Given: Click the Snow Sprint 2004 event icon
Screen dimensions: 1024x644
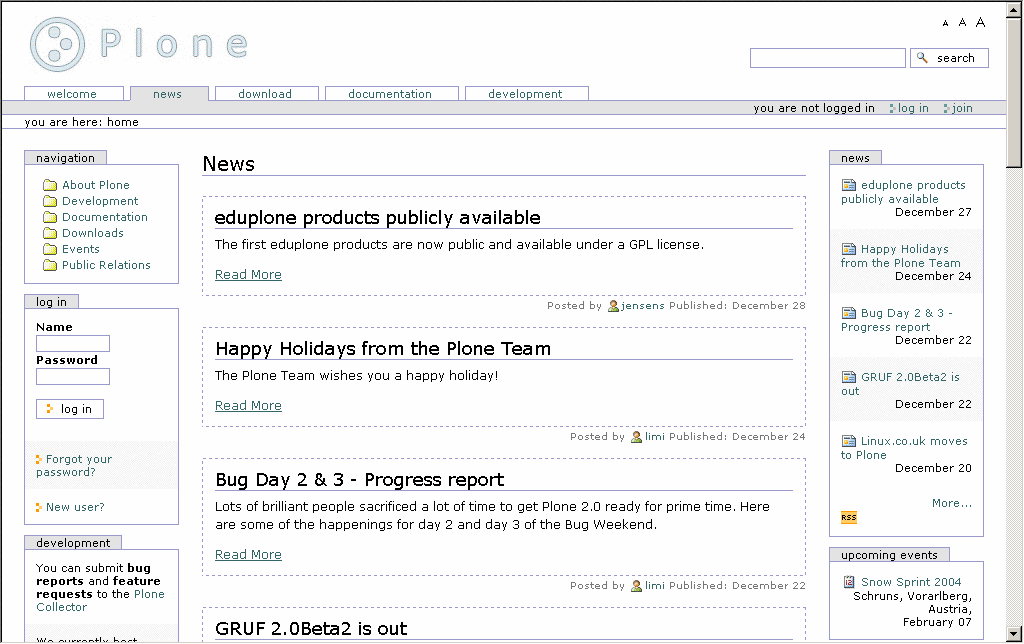Looking at the screenshot, I should click(x=849, y=582).
